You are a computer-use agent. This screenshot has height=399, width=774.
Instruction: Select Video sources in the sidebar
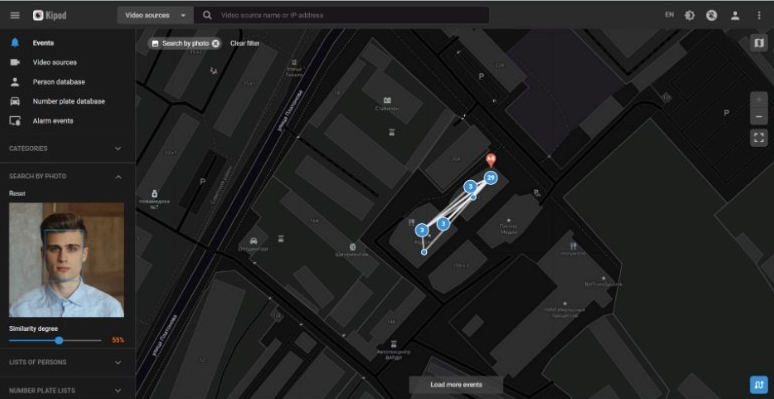click(55, 62)
